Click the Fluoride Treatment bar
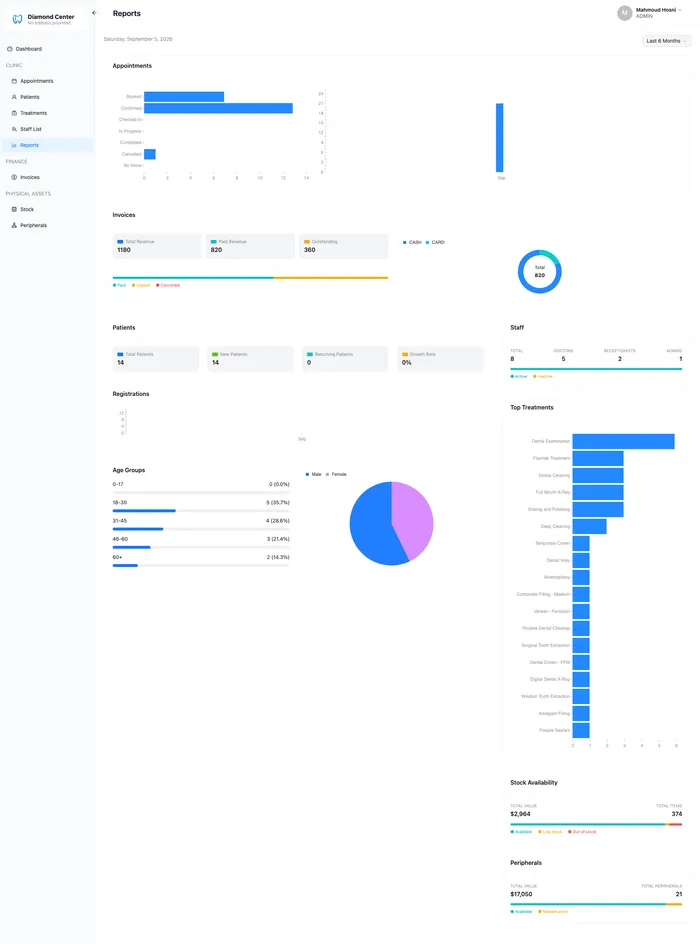 (x=598, y=458)
